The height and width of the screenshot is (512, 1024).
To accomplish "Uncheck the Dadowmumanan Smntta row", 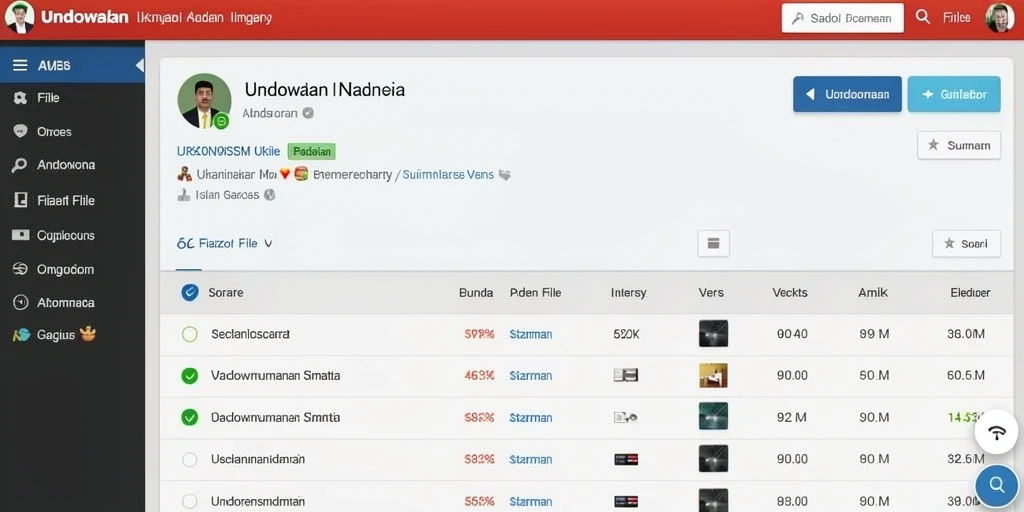I will pyautogui.click(x=189, y=417).
